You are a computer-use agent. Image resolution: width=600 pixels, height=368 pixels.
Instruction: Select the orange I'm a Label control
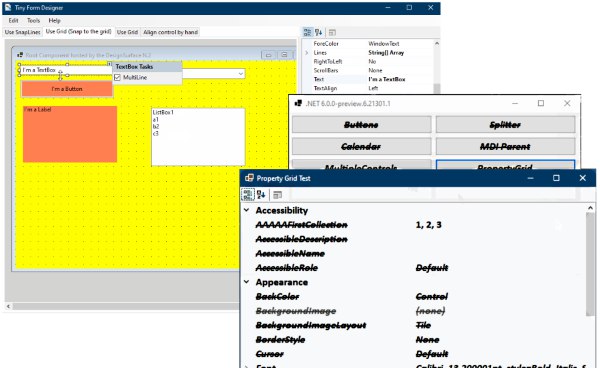(x=70, y=134)
